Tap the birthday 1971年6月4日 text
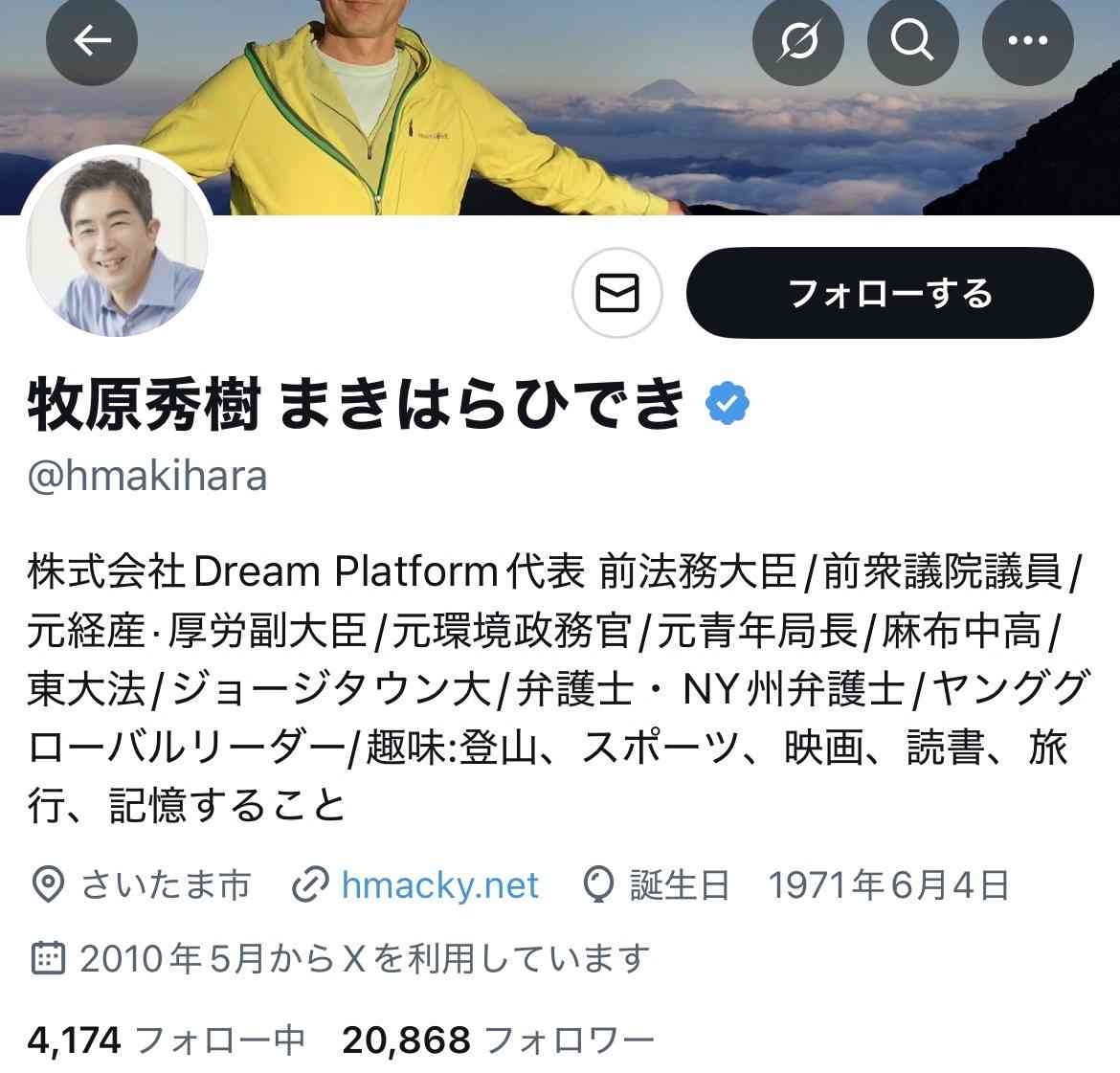 pos(888,885)
